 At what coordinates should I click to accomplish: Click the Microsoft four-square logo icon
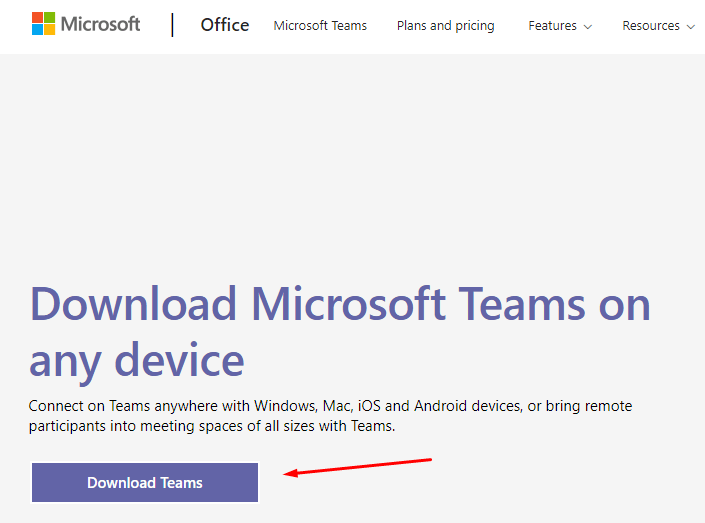[x=43, y=23]
